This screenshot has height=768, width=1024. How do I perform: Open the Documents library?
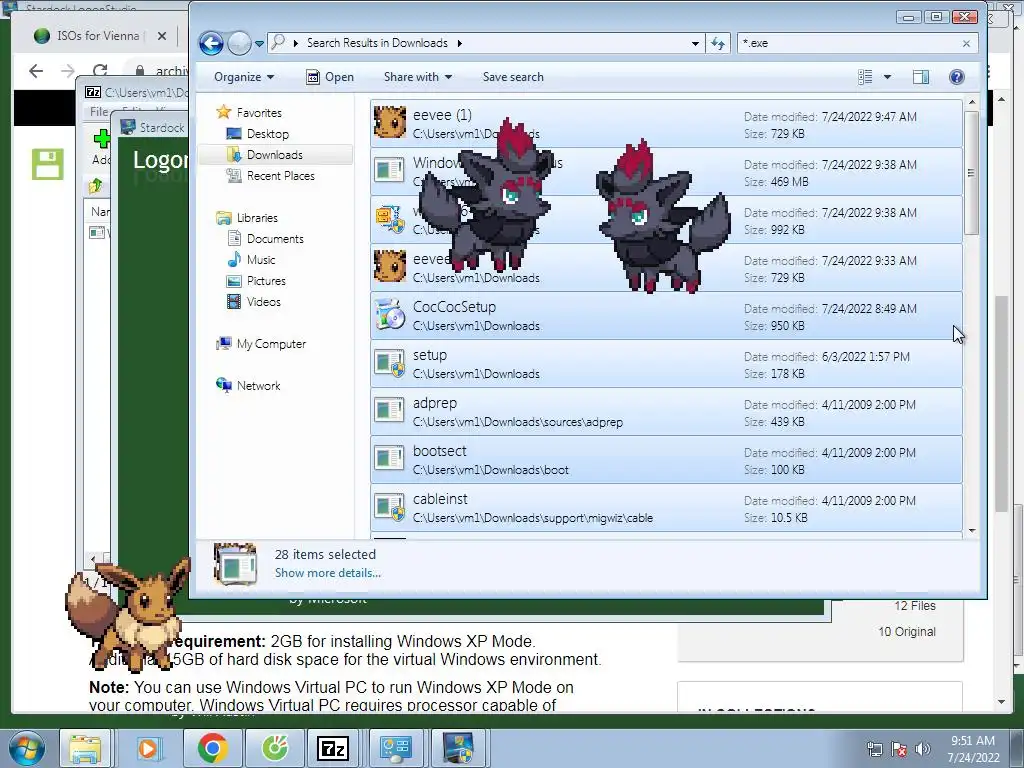click(x=275, y=238)
